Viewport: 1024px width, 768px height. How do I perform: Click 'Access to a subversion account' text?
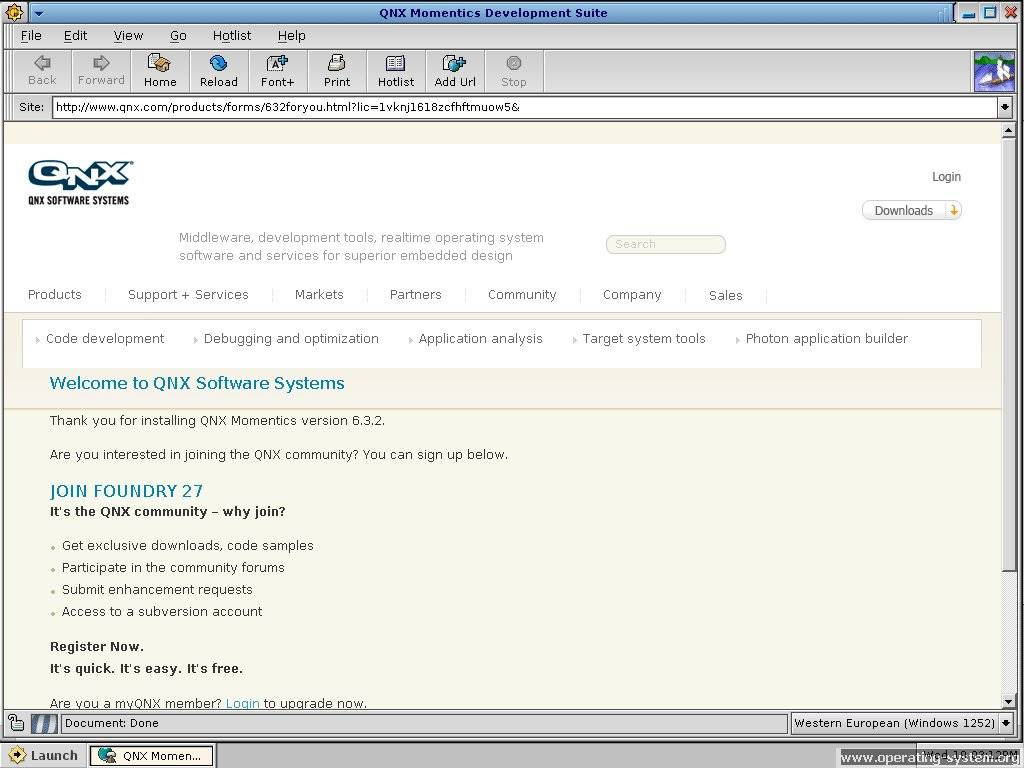[x=162, y=612]
